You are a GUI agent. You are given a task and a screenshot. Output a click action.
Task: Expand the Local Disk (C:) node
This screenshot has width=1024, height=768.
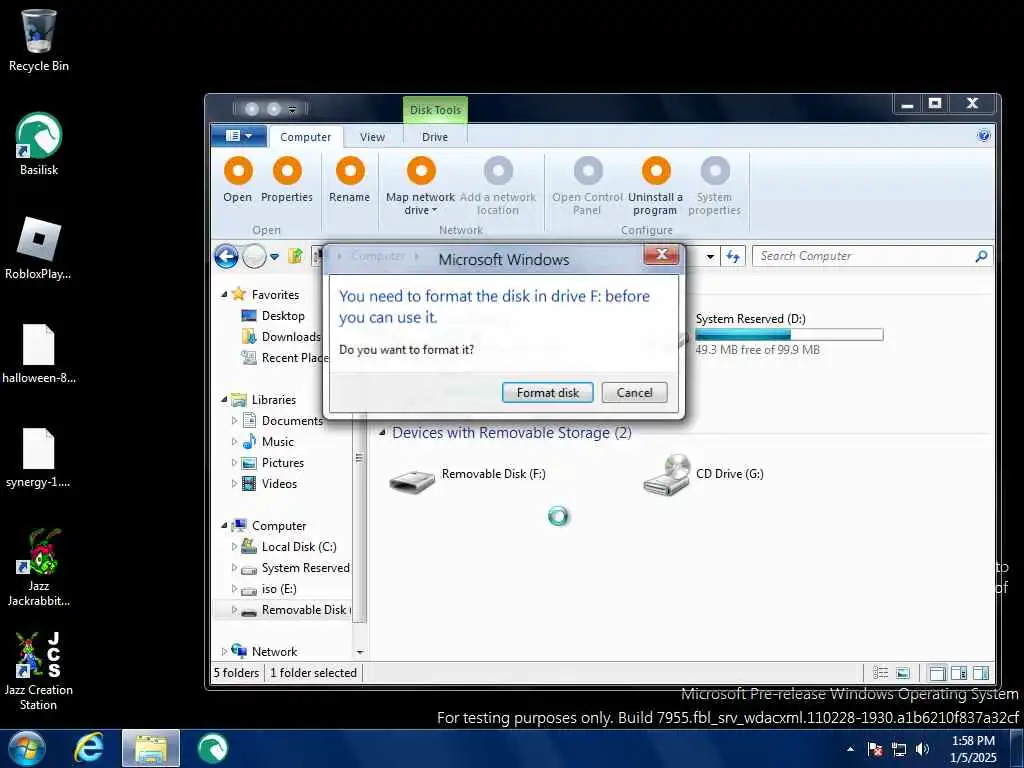pyautogui.click(x=234, y=547)
